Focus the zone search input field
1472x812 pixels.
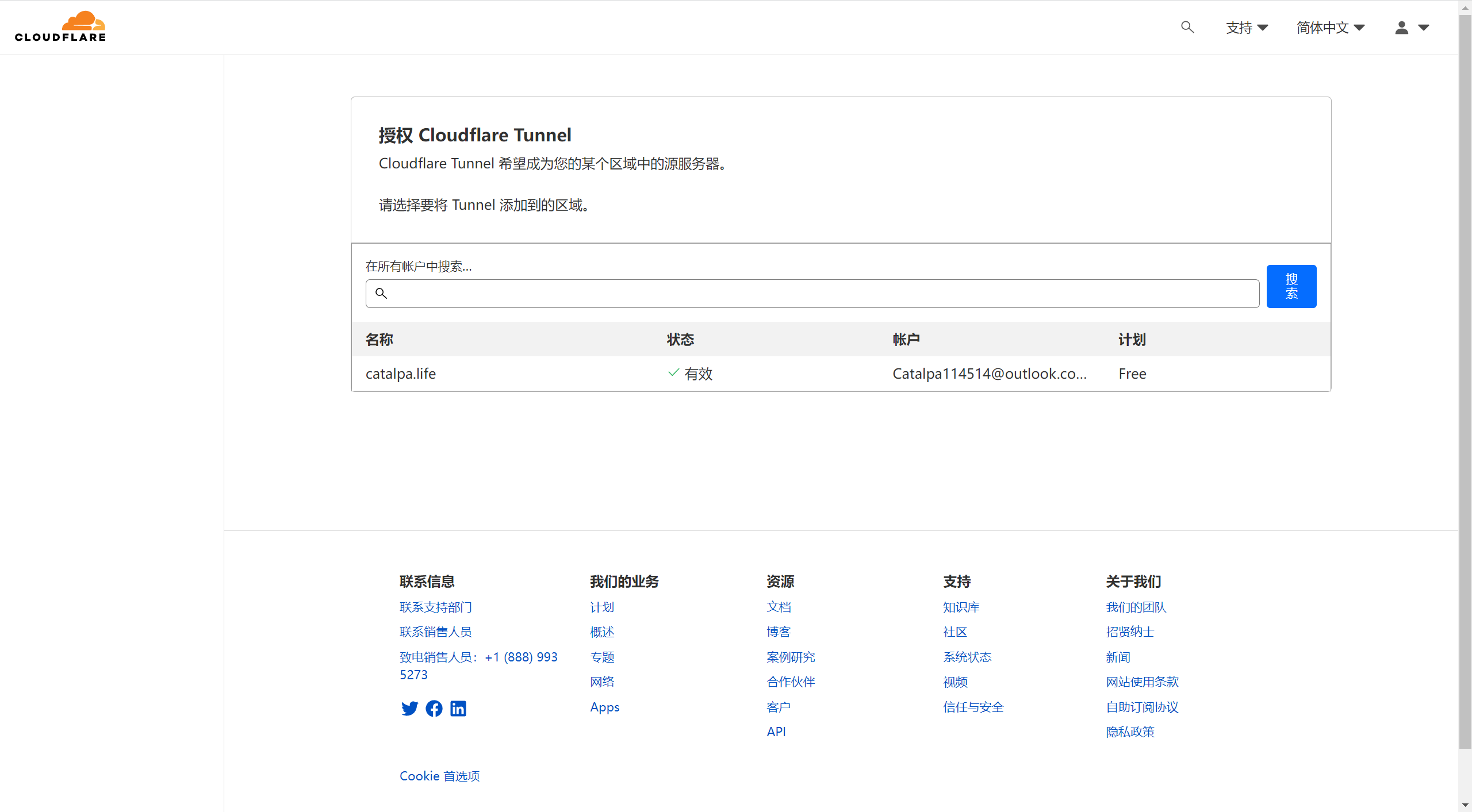(812, 294)
